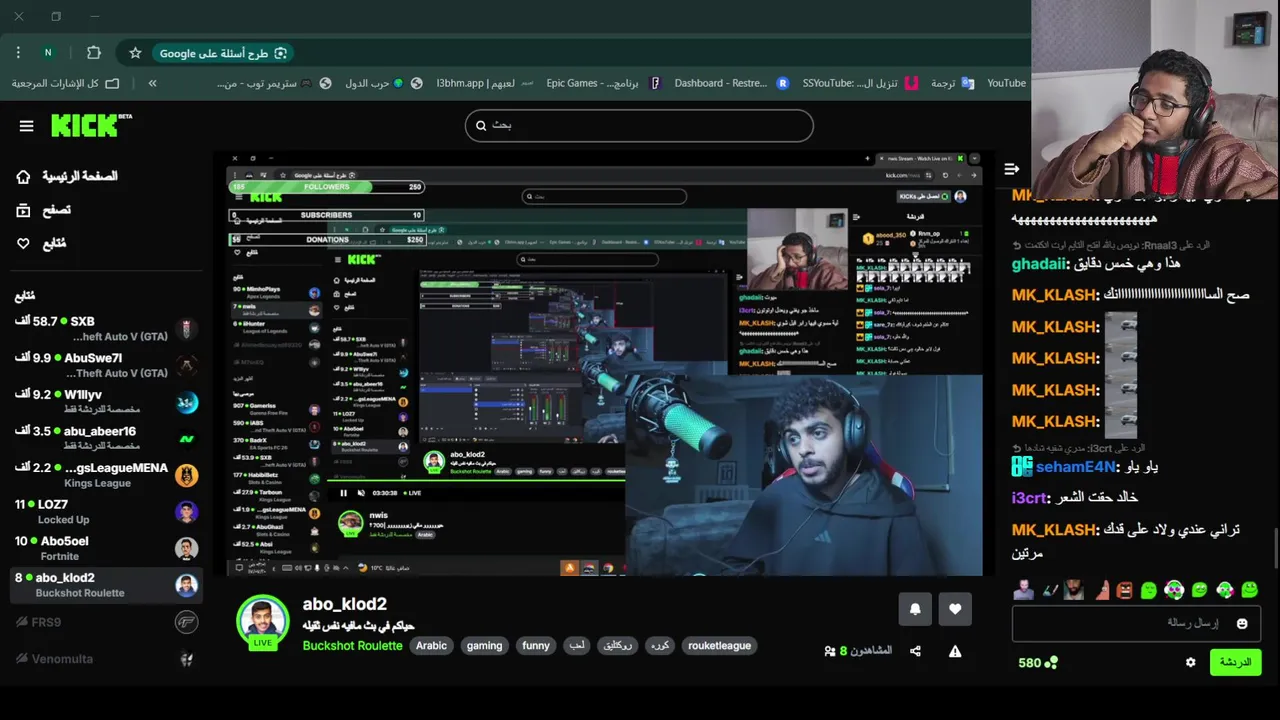The image size is (1280, 720).
Task: Insert the bearded man face emote
Action: coord(1073,590)
